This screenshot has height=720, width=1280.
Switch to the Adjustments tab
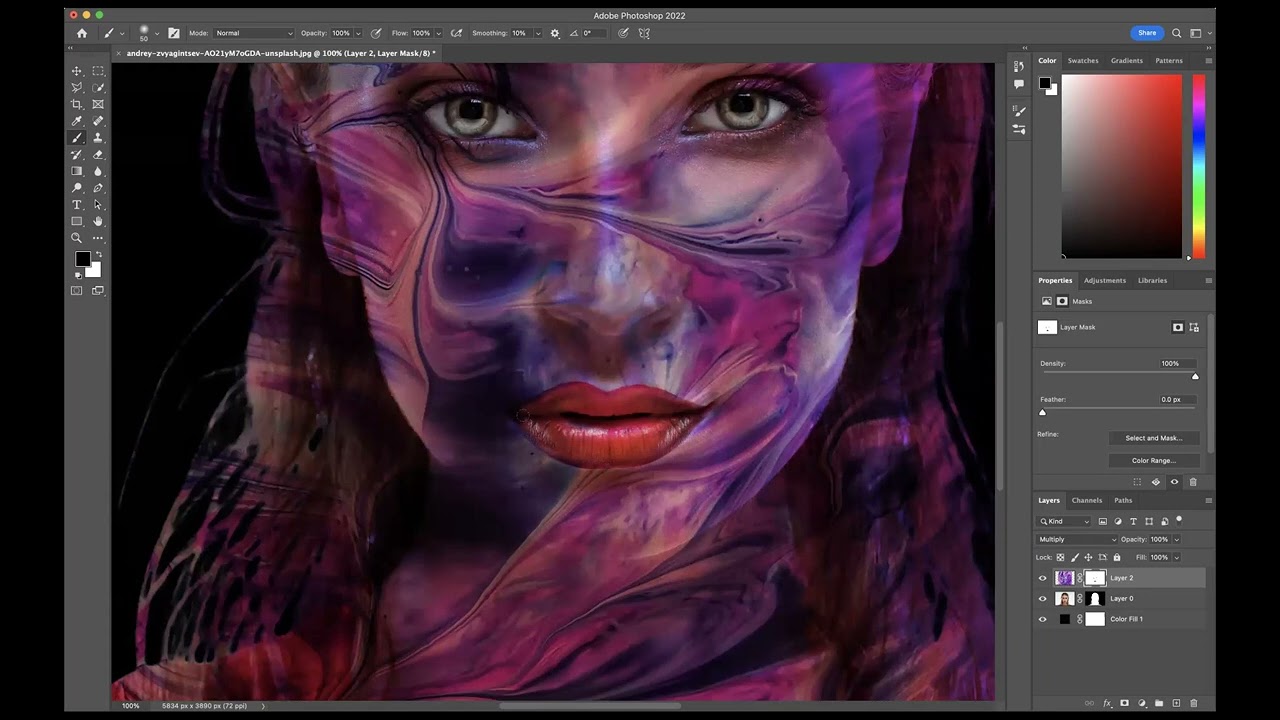click(x=1105, y=281)
